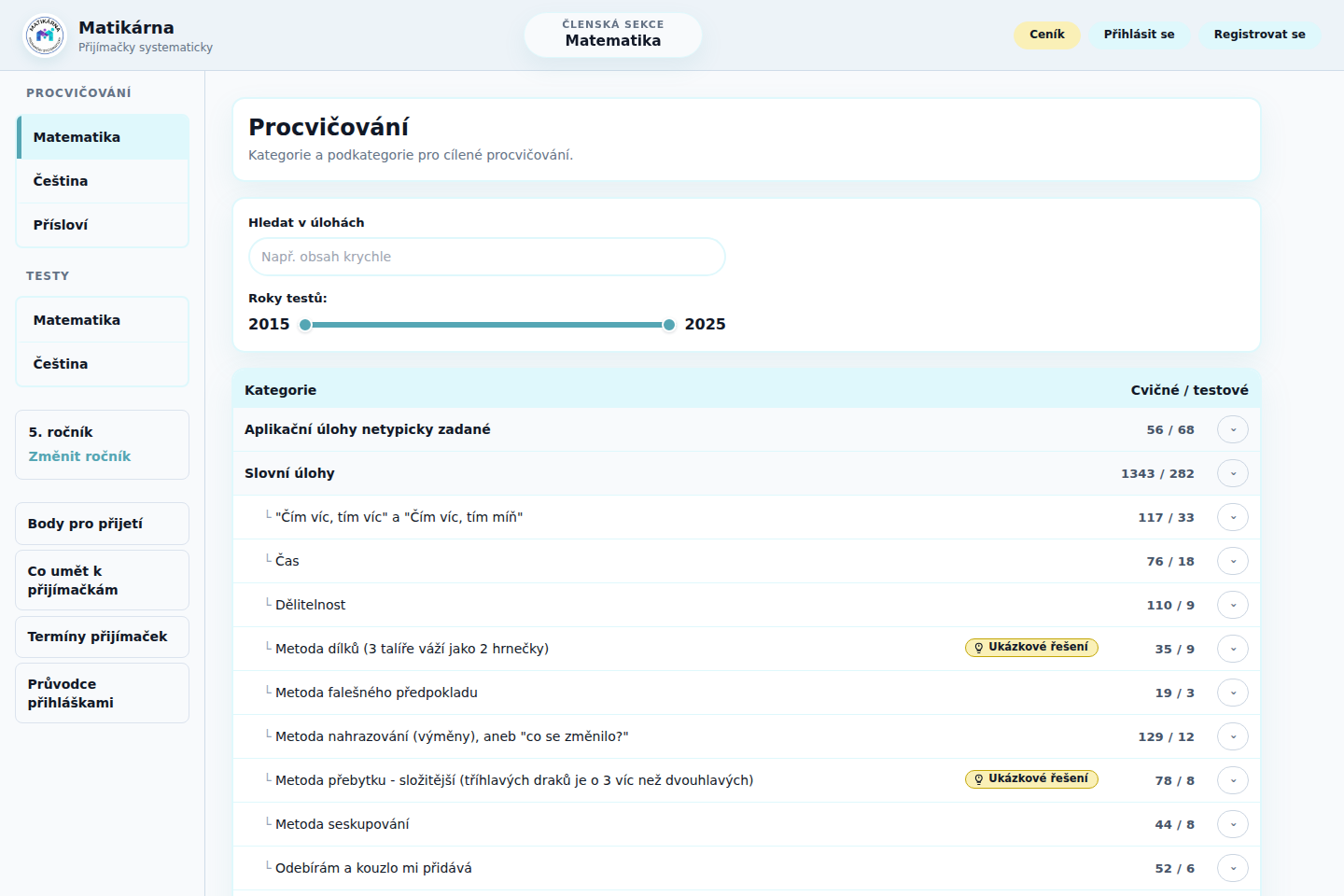Open Co umět k přijímačkám

[103, 581]
